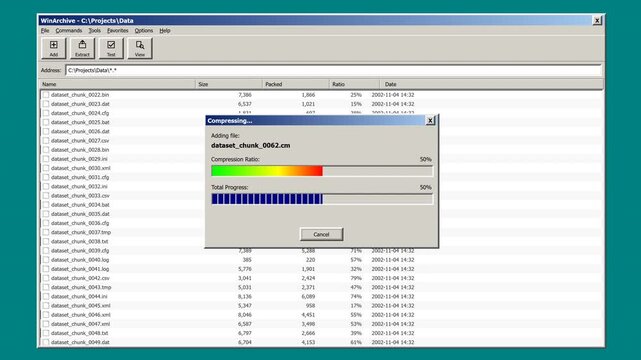This screenshot has height=360, width=641.
Task: Check the box for dataset_chunk_0032.ini
Action: click(46, 186)
